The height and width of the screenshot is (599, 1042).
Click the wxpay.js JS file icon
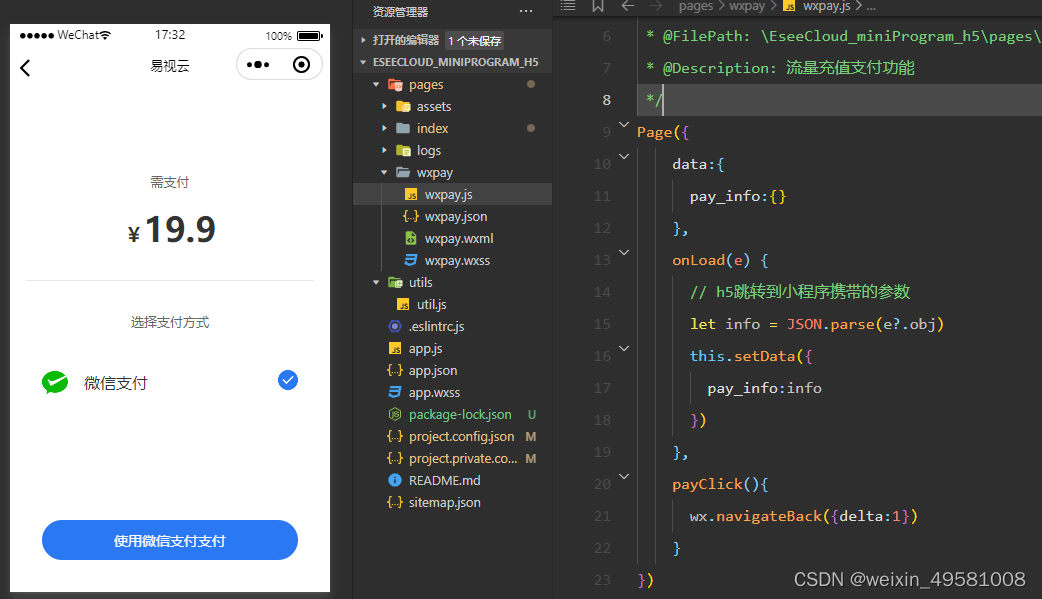411,194
